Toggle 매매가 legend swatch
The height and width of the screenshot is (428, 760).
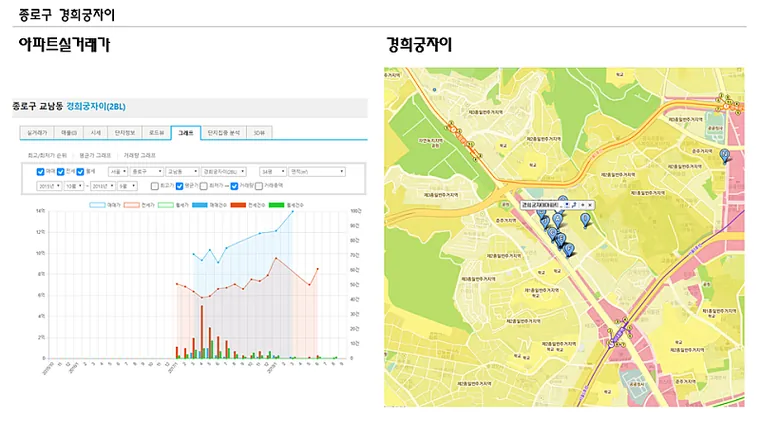97,205
